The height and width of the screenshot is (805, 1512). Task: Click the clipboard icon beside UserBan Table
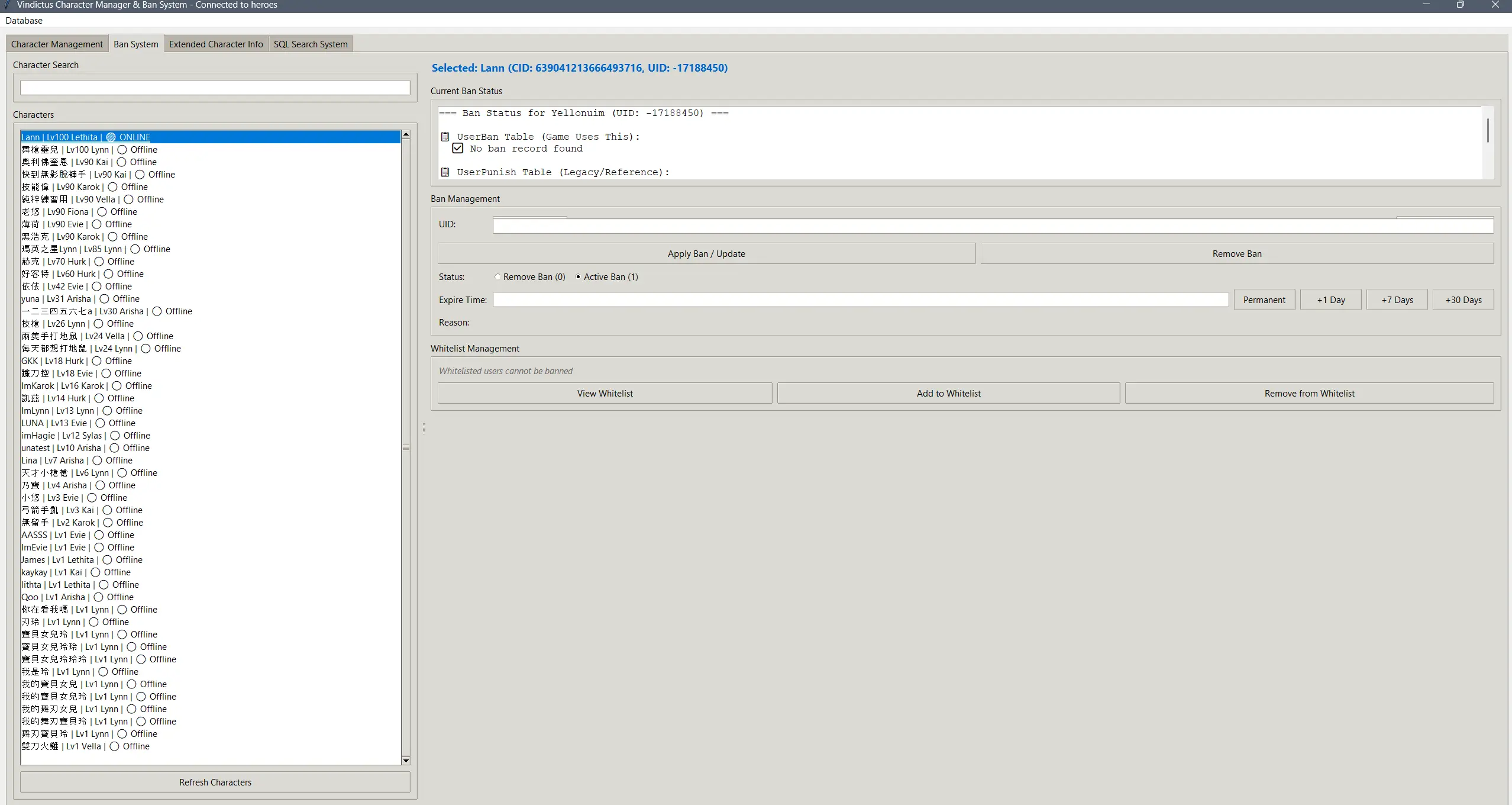[445, 137]
